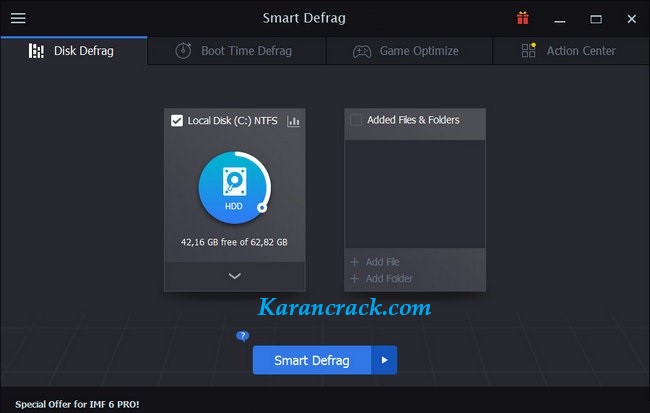The height and width of the screenshot is (413, 650).
Task: Start the Smart Defrag button
Action: click(312, 360)
